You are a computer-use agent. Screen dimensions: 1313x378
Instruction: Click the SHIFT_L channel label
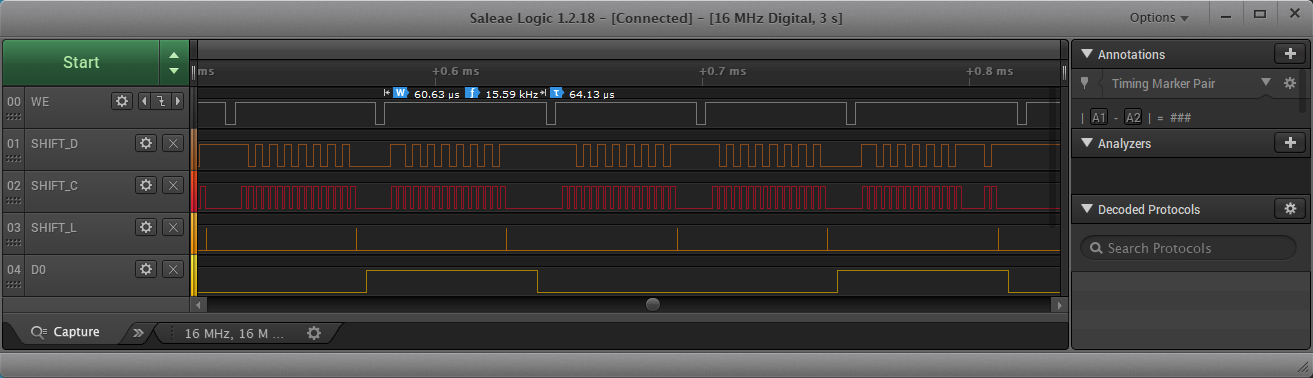coord(53,227)
